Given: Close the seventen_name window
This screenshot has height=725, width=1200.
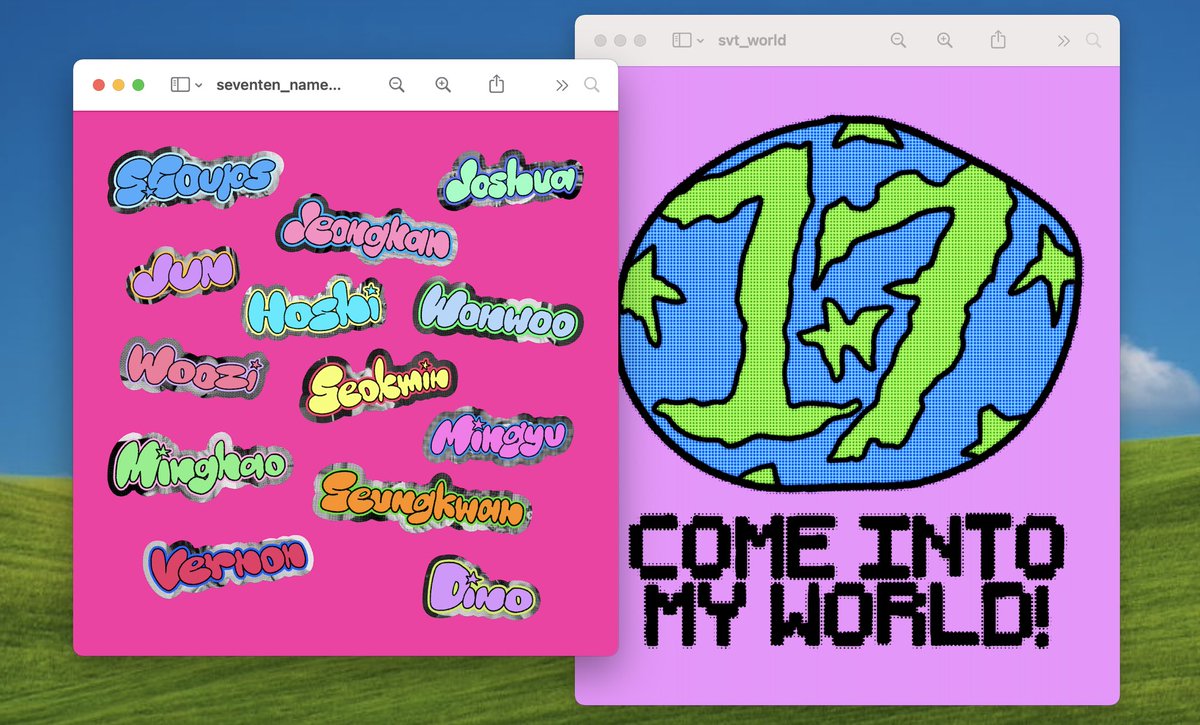Looking at the screenshot, I should tap(99, 85).
